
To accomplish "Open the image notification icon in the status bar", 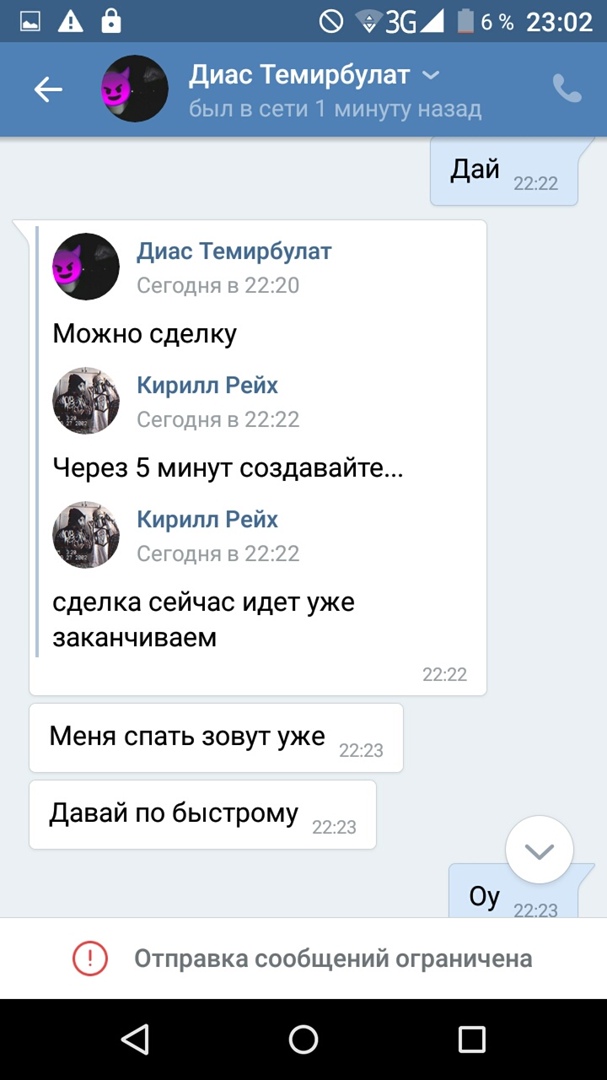I will (x=30, y=22).
